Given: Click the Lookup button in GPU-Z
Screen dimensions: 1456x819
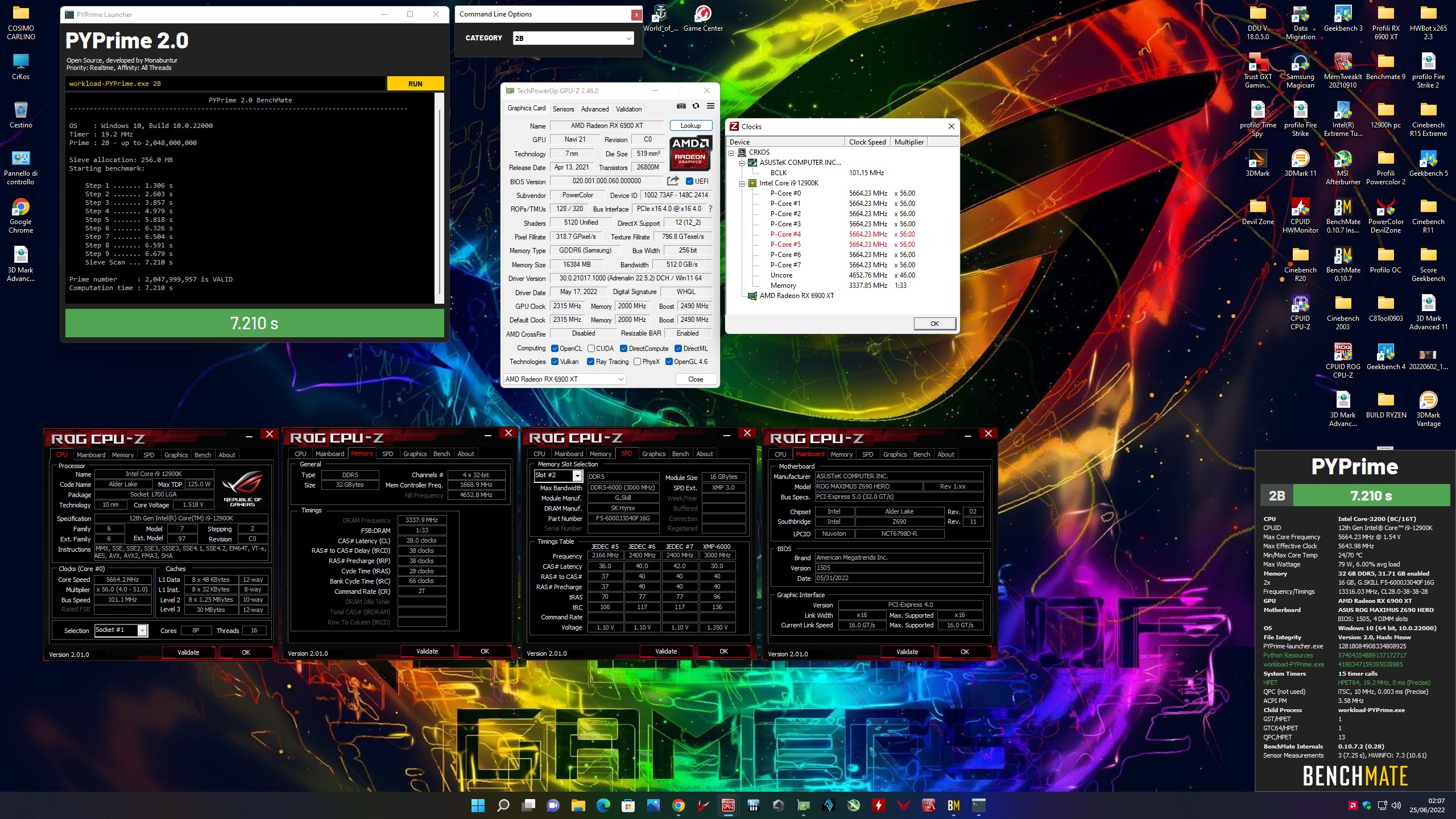Looking at the screenshot, I should pos(690,126).
